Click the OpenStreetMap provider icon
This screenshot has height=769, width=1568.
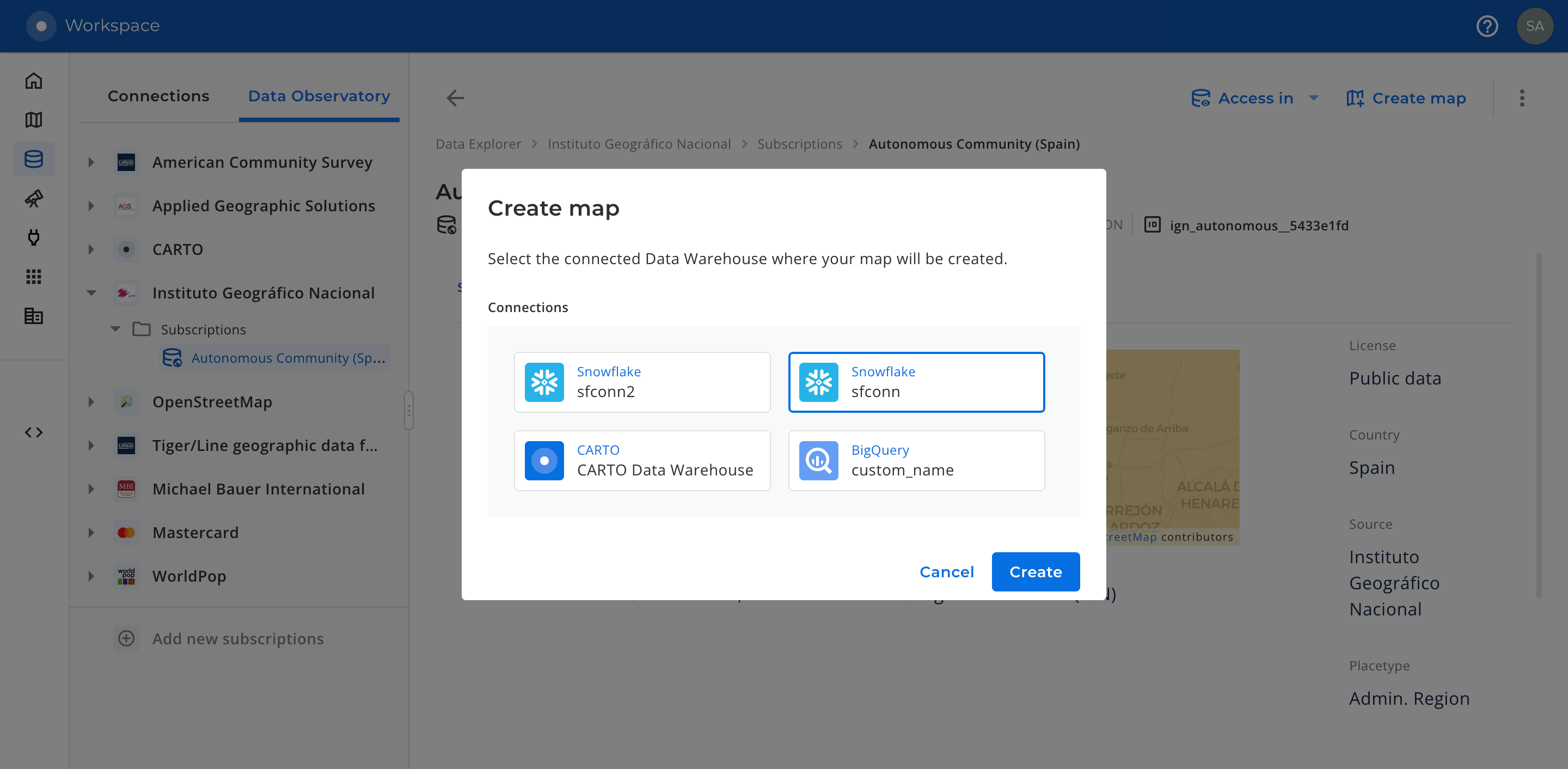[126, 402]
